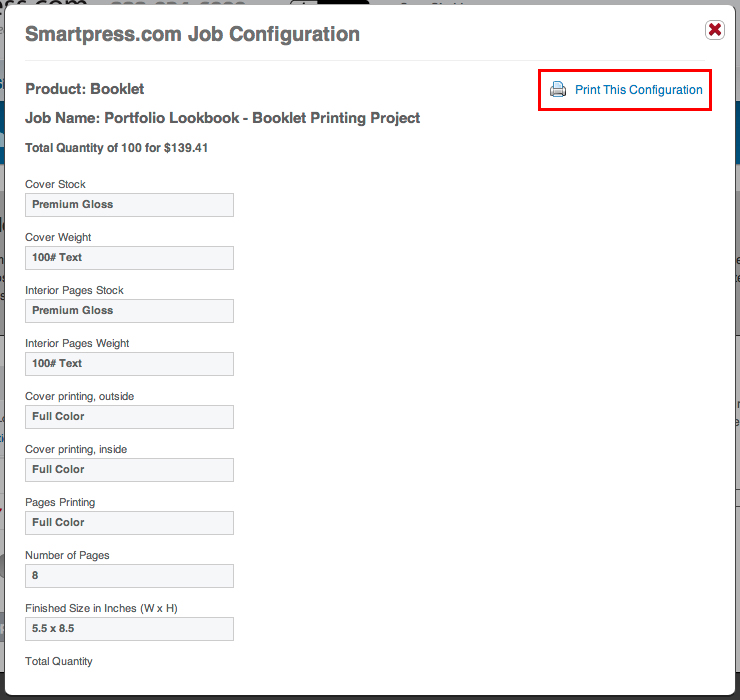Click the Interior Pages Stock label

point(74,290)
